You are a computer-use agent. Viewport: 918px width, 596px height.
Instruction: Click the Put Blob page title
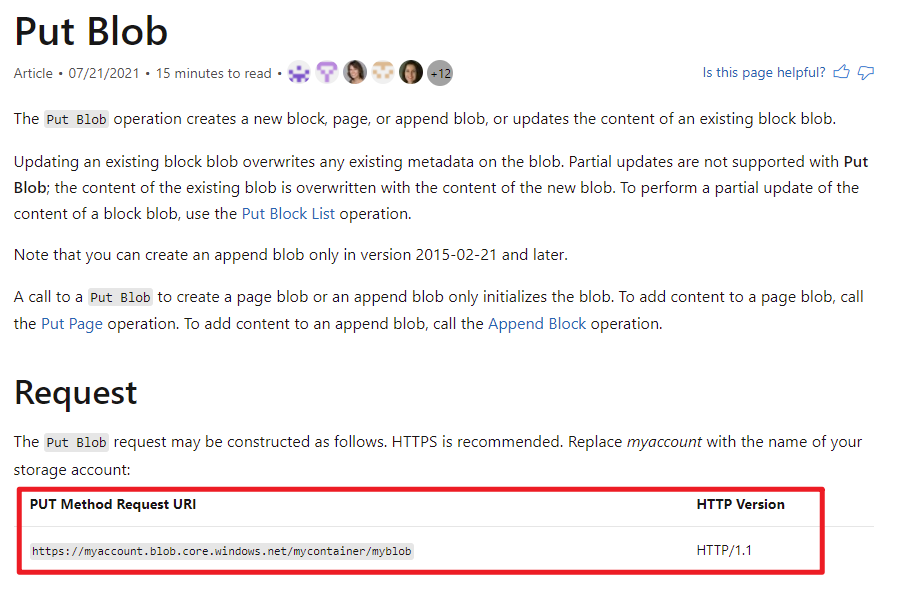point(91,32)
